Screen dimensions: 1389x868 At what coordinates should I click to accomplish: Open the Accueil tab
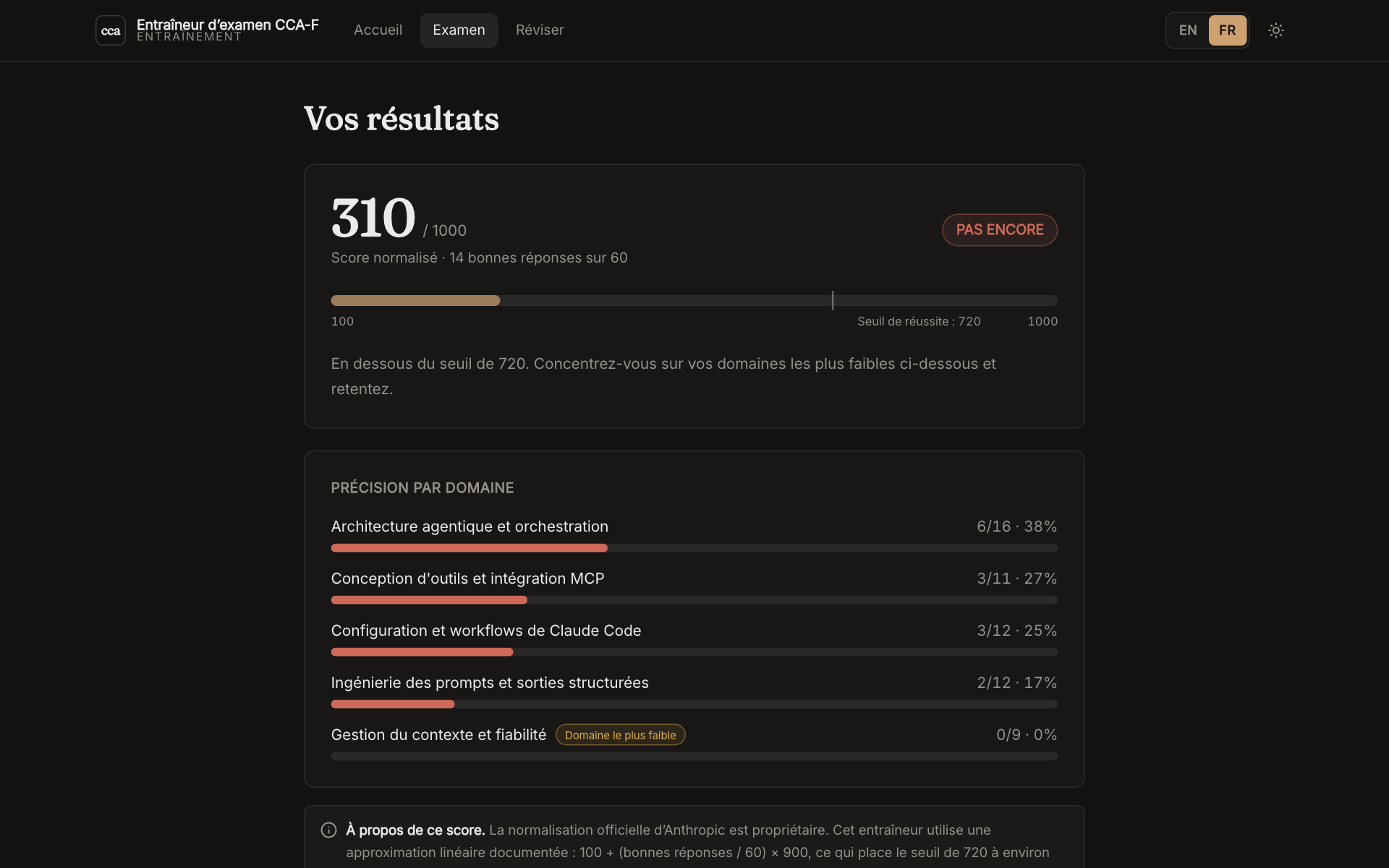click(x=378, y=30)
